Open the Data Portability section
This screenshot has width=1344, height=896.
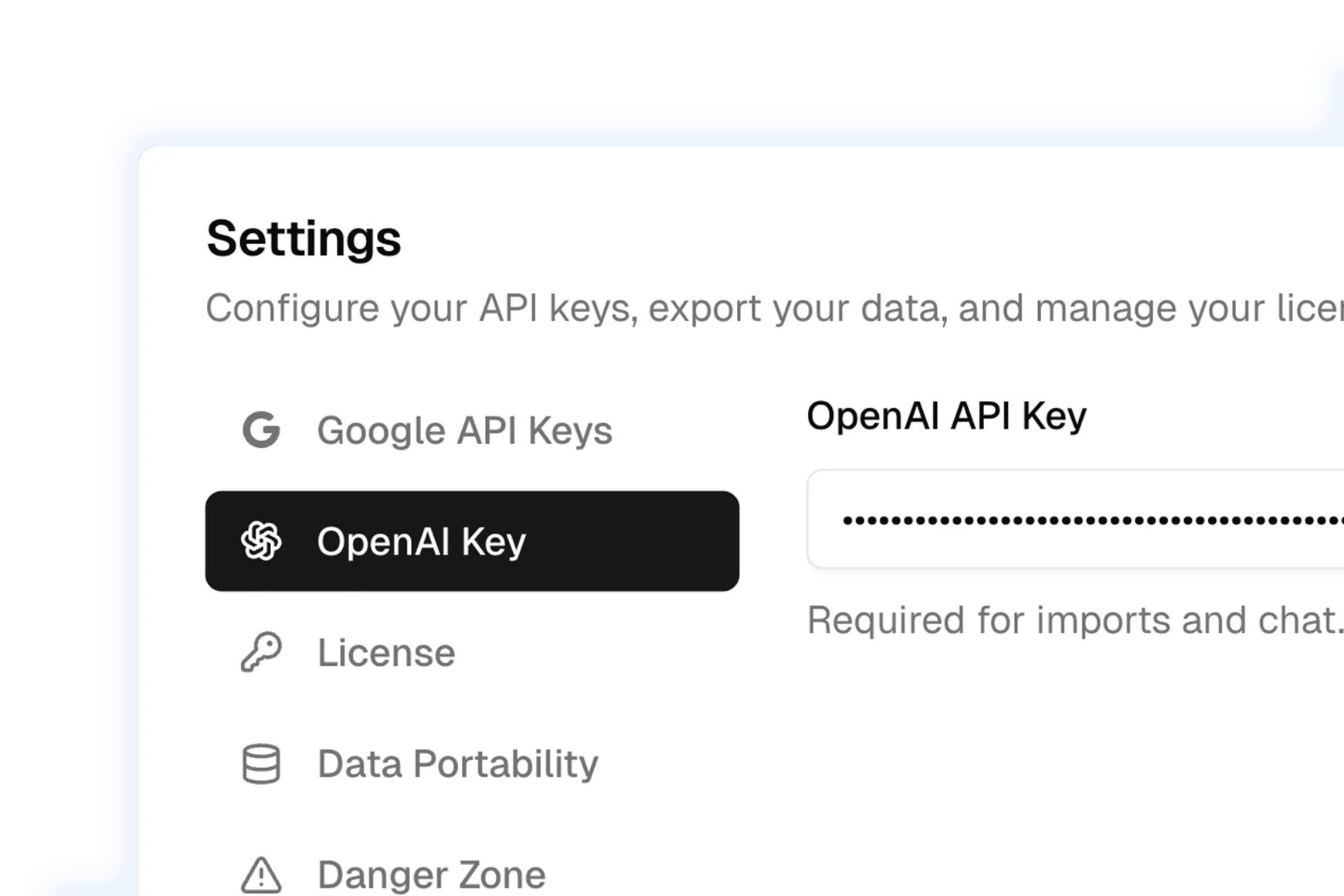click(x=457, y=764)
